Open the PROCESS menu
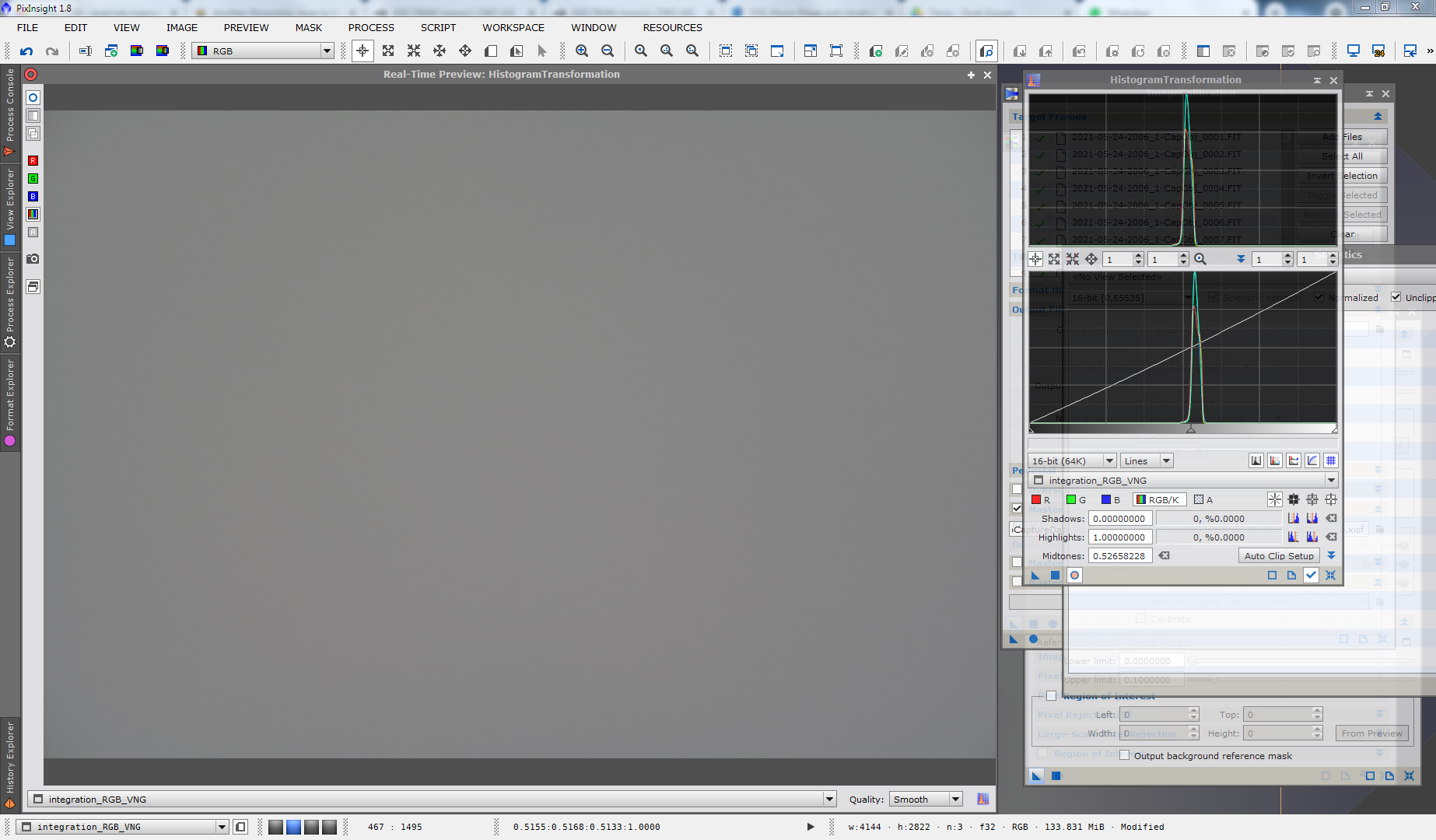The height and width of the screenshot is (840, 1436). pyautogui.click(x=370, y=27)
